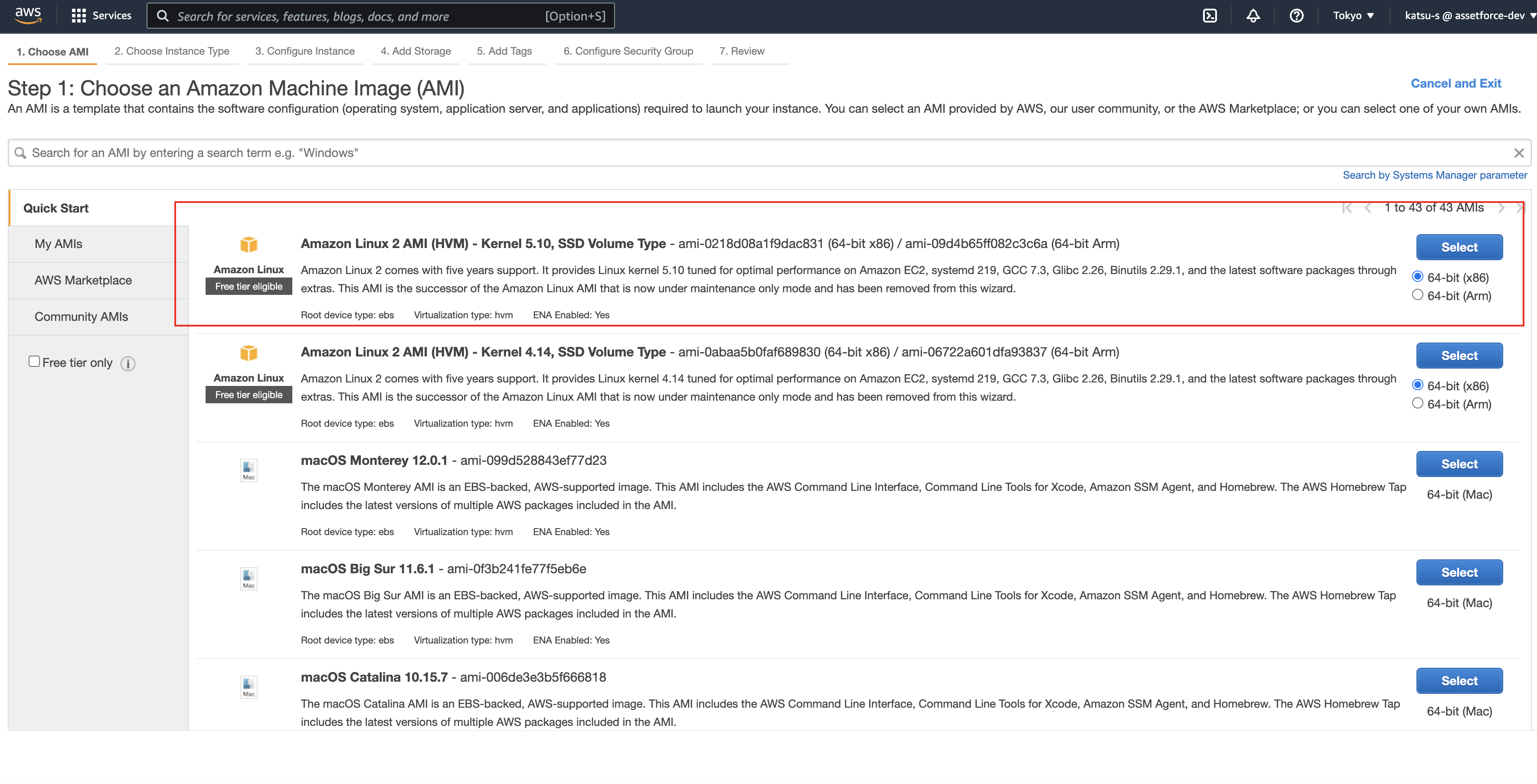Viewport: 1537px width, 784px height.
Task: Open the notifications bell
Action: click(1253, 16)
